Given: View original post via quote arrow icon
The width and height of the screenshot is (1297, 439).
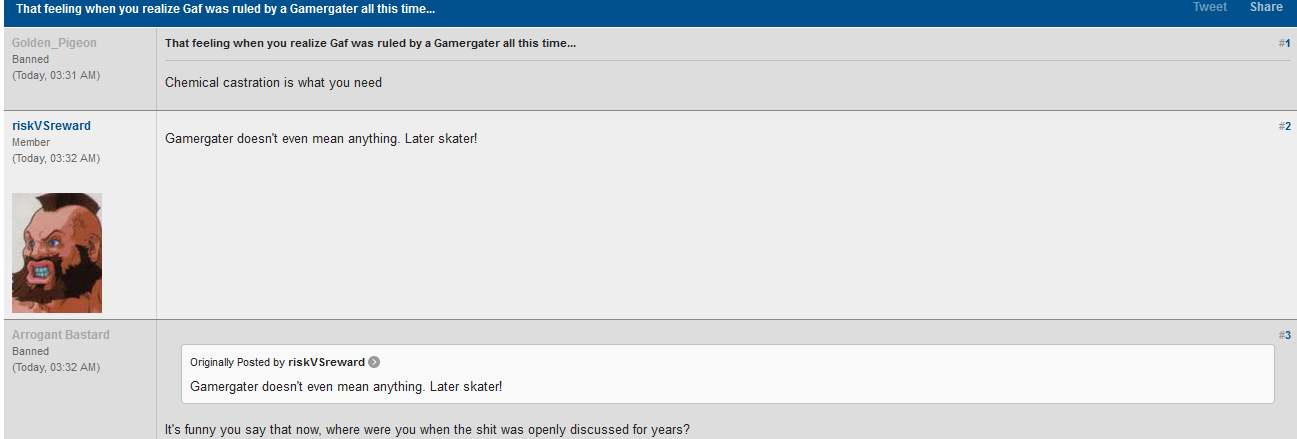Looking at the screenshot, I should point(374,362).
